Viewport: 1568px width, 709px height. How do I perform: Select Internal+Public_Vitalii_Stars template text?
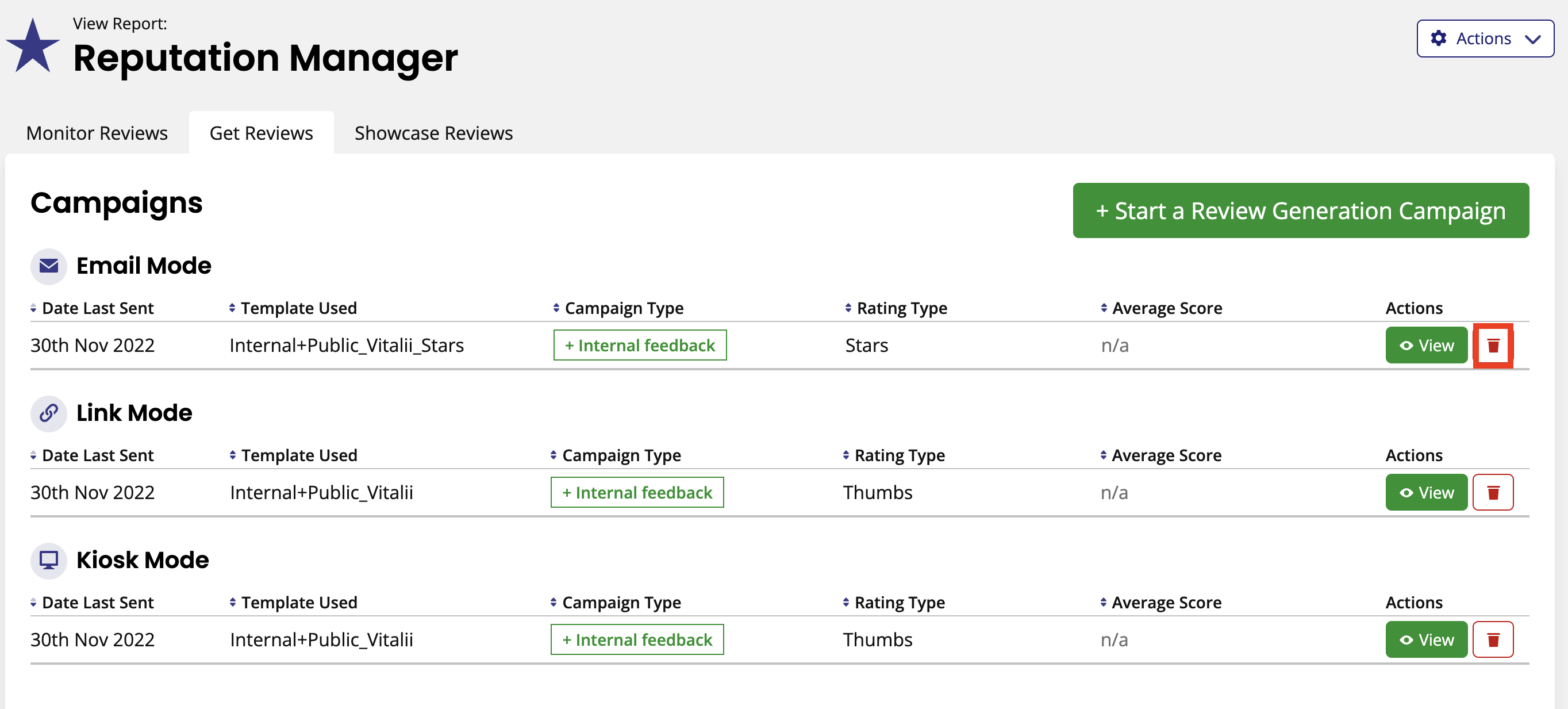click(x=347, y=346)
